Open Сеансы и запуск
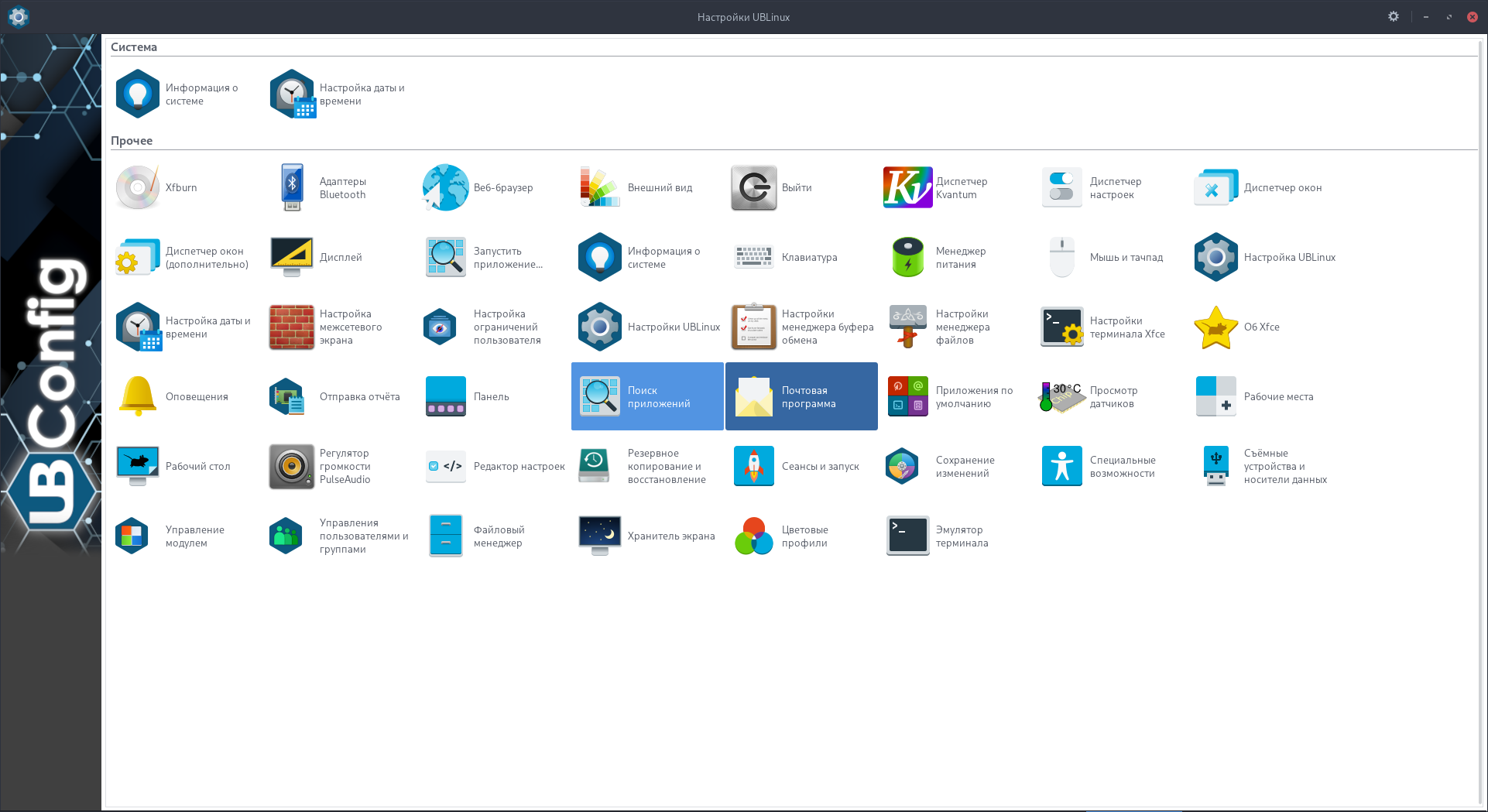 [801, 466]
